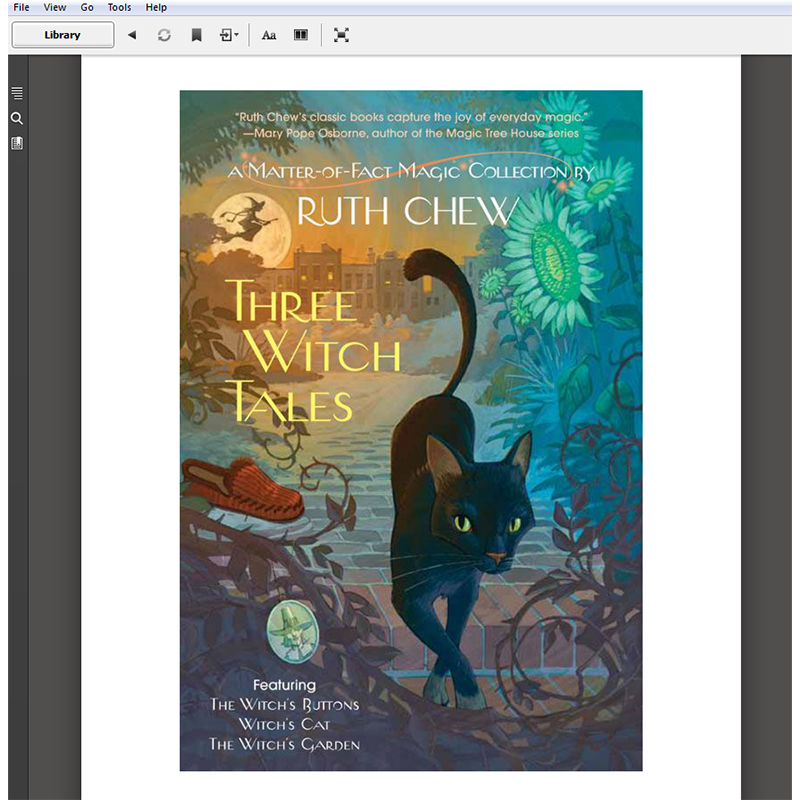The width and height of the screenshot is (800, 800).
Task: Add a bookmark to this page
Action: point(196,35)
